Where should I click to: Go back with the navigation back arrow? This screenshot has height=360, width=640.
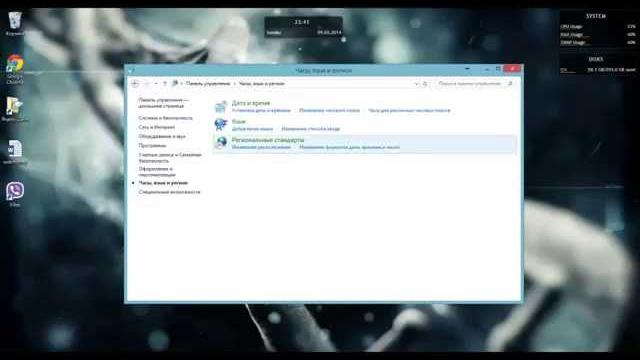[x=135, y=84]
